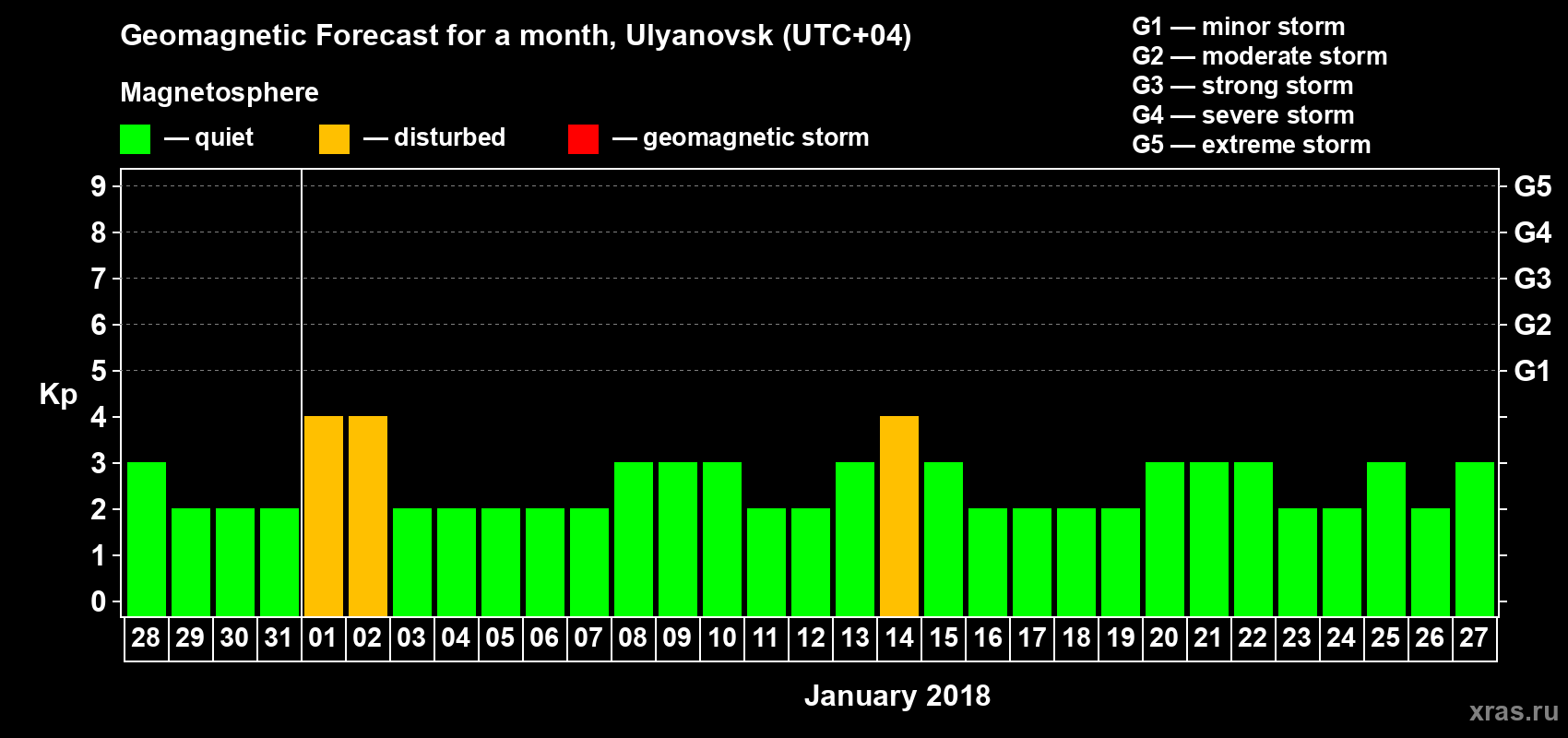This screenshot has width=1568, height=738.
Task: Click the G5 label on right axis
Action: pyautogui.click(x=1533, y=186)
